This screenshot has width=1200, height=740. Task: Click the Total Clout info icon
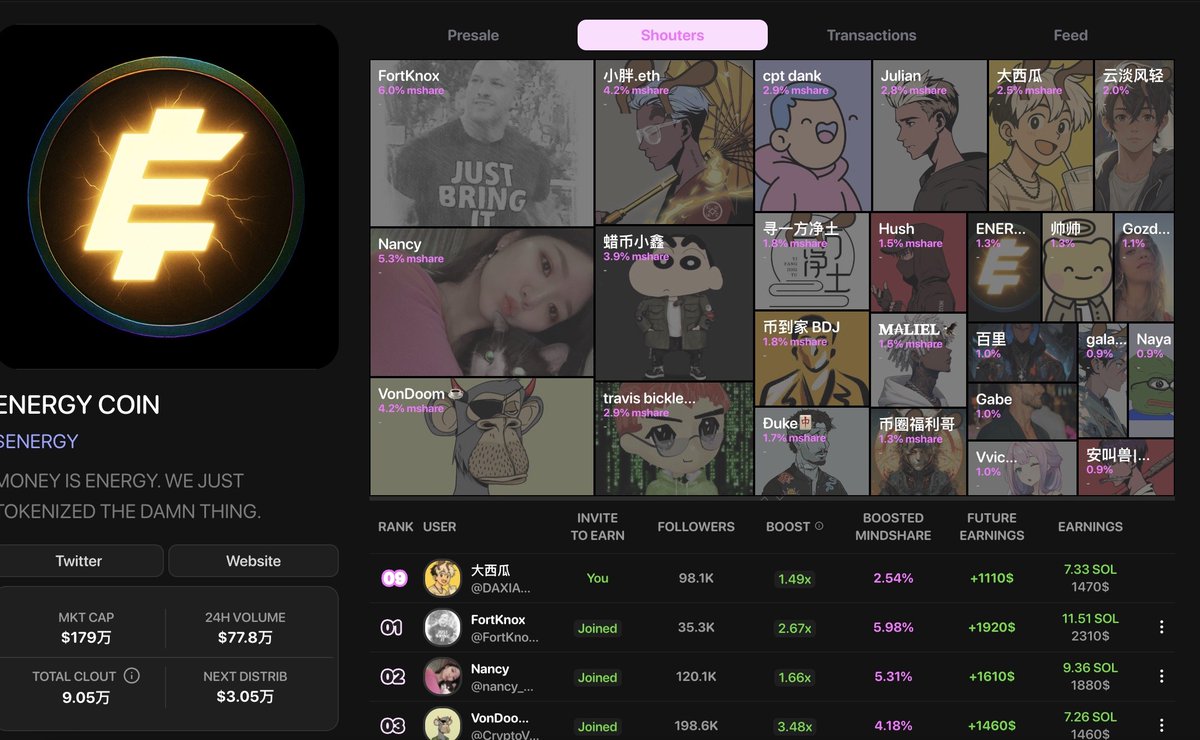tap(132, 676)
